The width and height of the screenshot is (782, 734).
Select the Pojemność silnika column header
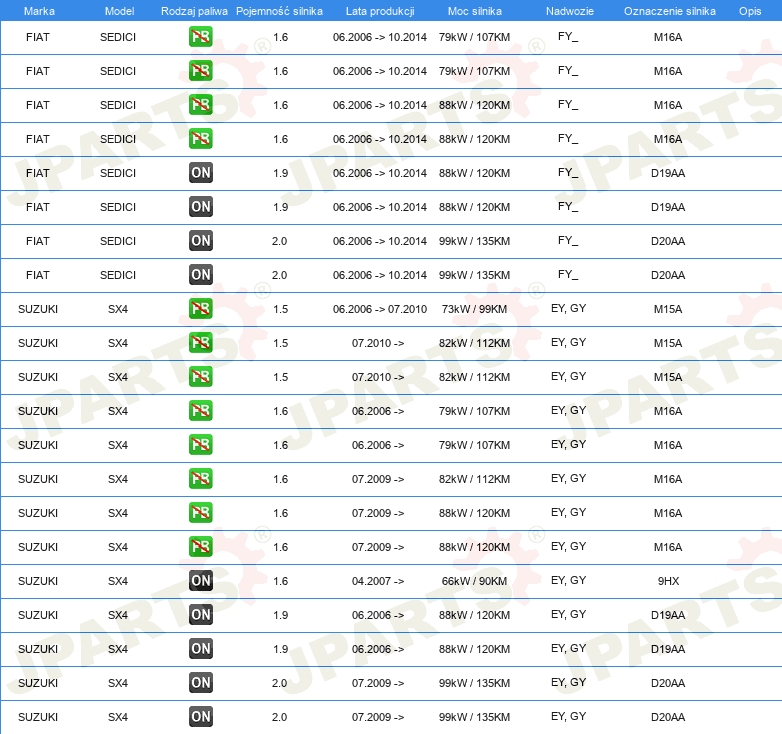(x=279, y=11)
